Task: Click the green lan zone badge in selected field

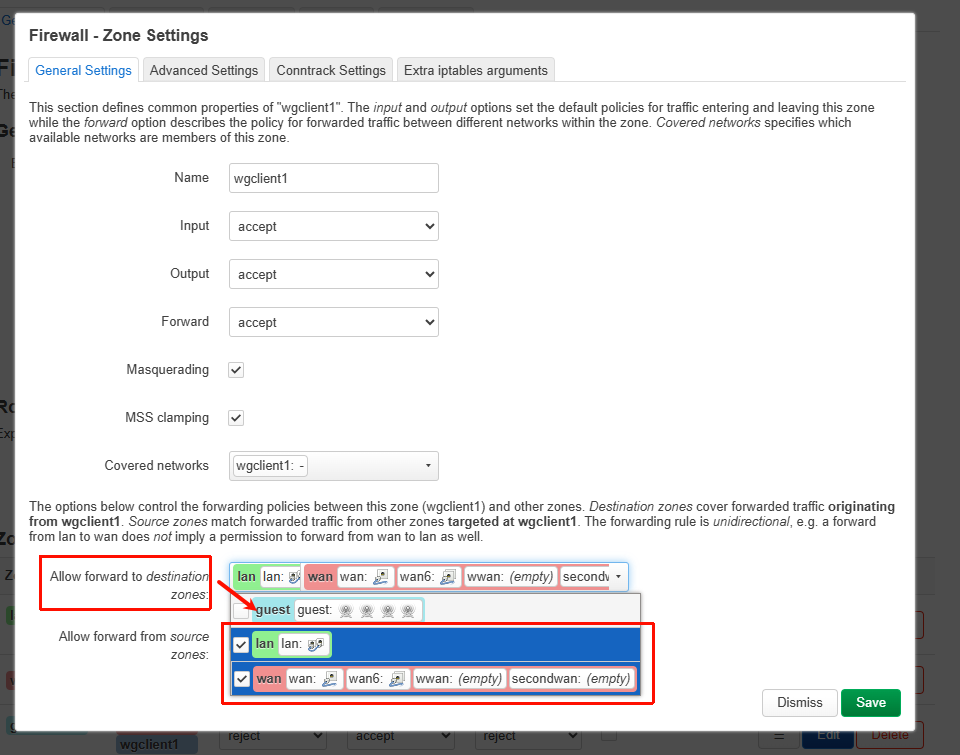Action: click(x=245, y=577)
